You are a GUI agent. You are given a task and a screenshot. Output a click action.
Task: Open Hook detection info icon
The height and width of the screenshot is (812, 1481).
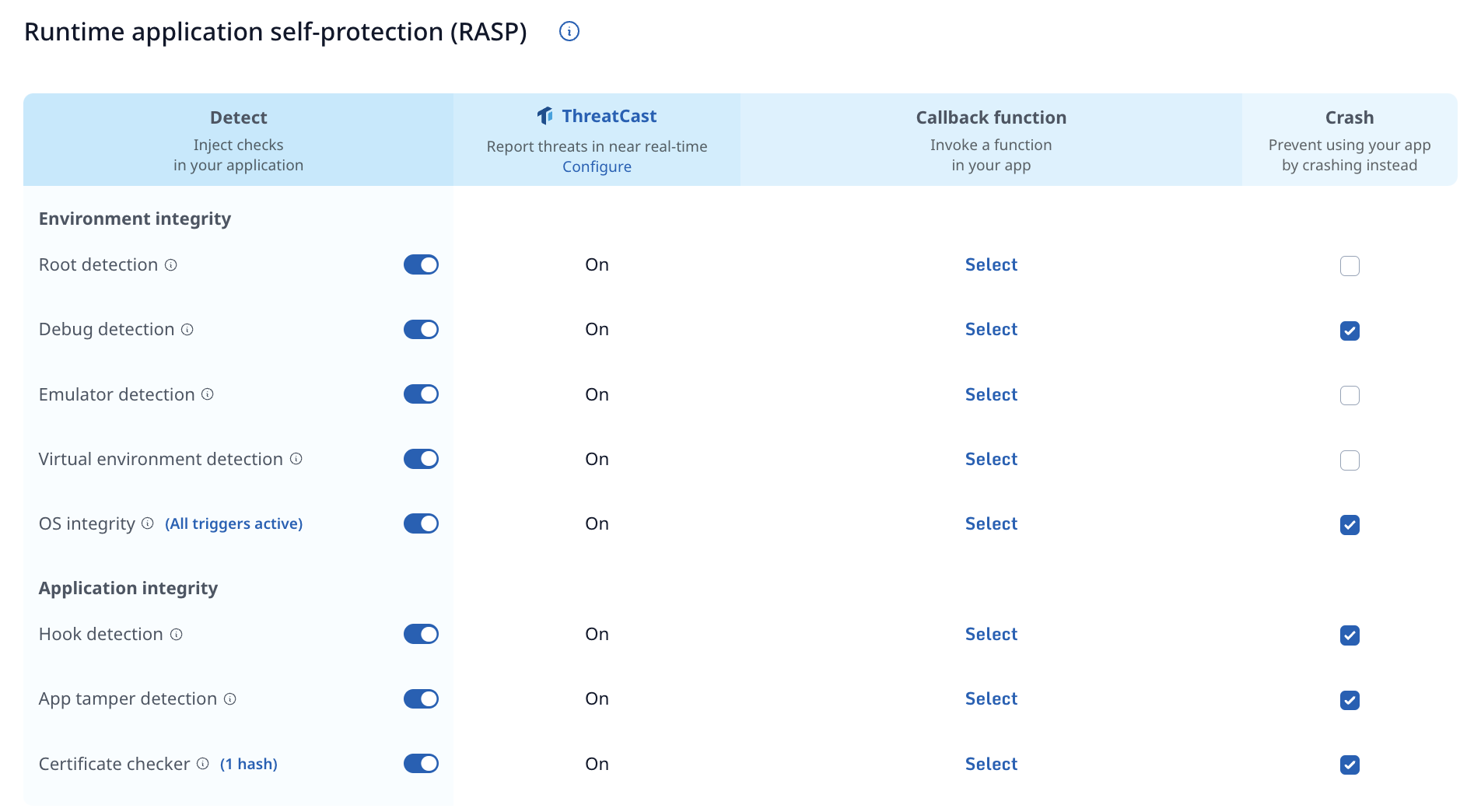tap(177, 635)
